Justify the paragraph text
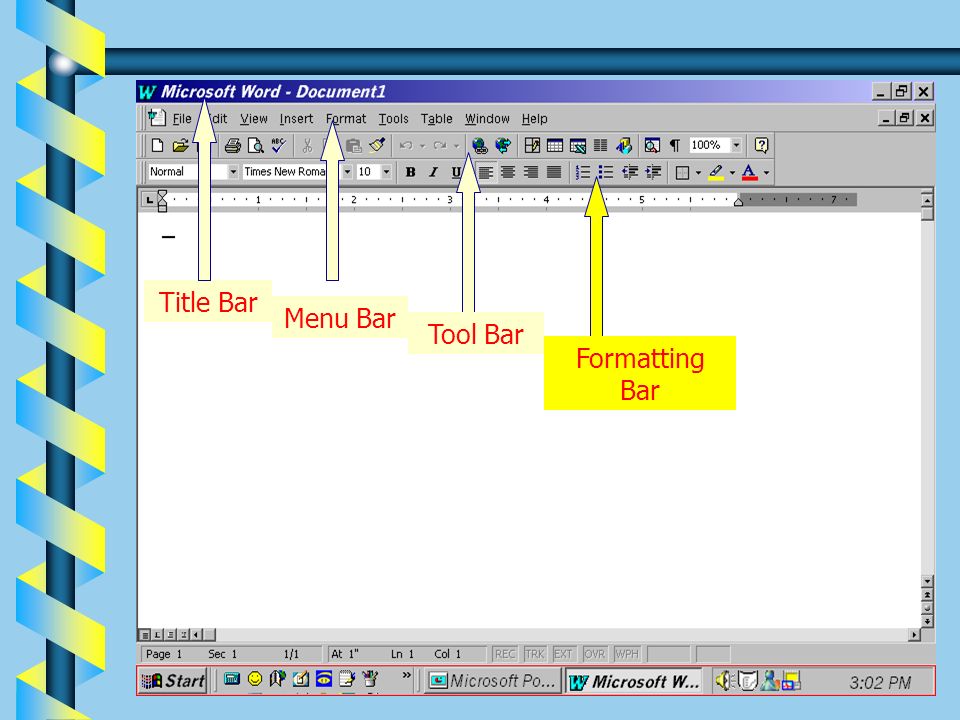The width and height of the screenshot is (960, 720). (554, 172)
